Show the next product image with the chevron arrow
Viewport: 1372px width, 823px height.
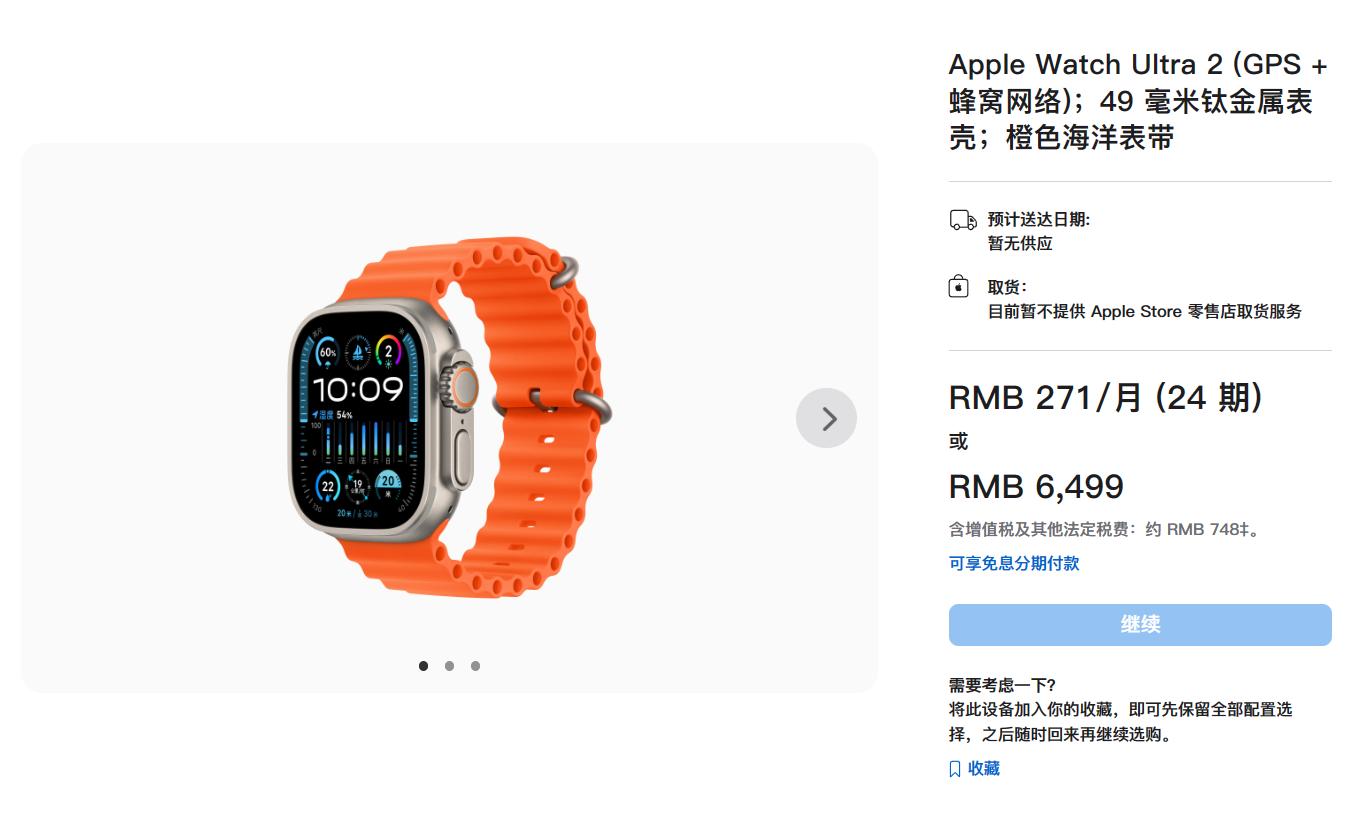pyautogui.click(x=826, y=418)
